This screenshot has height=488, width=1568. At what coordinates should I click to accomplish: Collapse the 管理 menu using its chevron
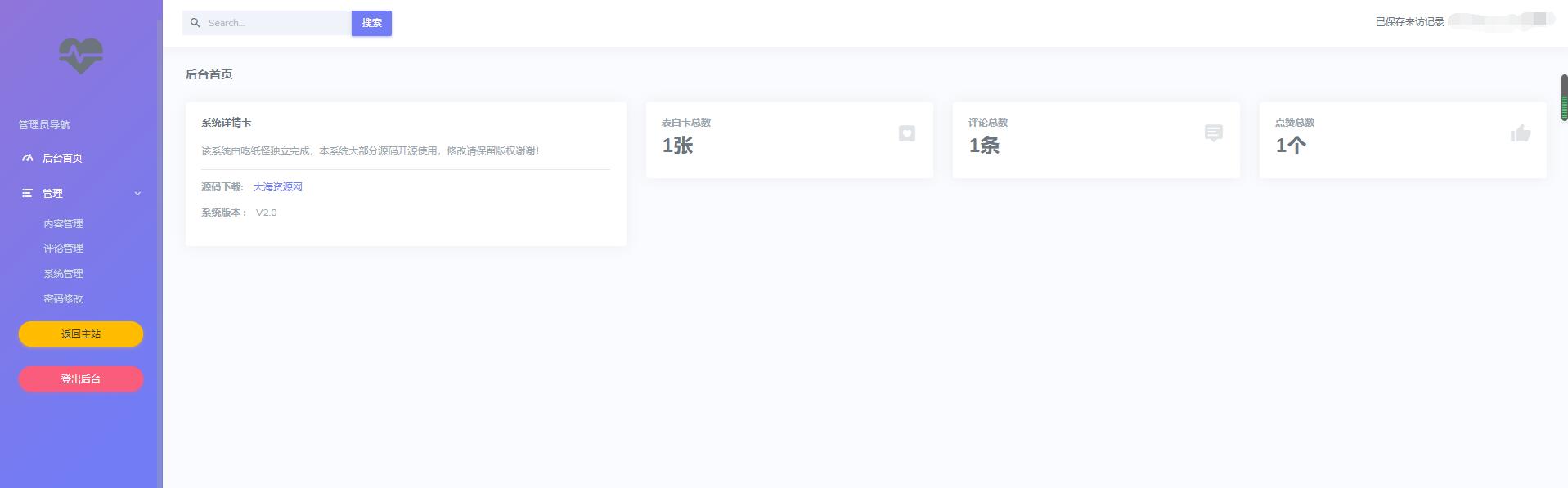pos(137,194)
